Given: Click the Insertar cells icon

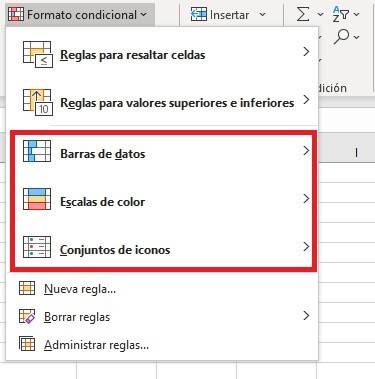Looking at the screenshot, I should click(x=199, y=15).
